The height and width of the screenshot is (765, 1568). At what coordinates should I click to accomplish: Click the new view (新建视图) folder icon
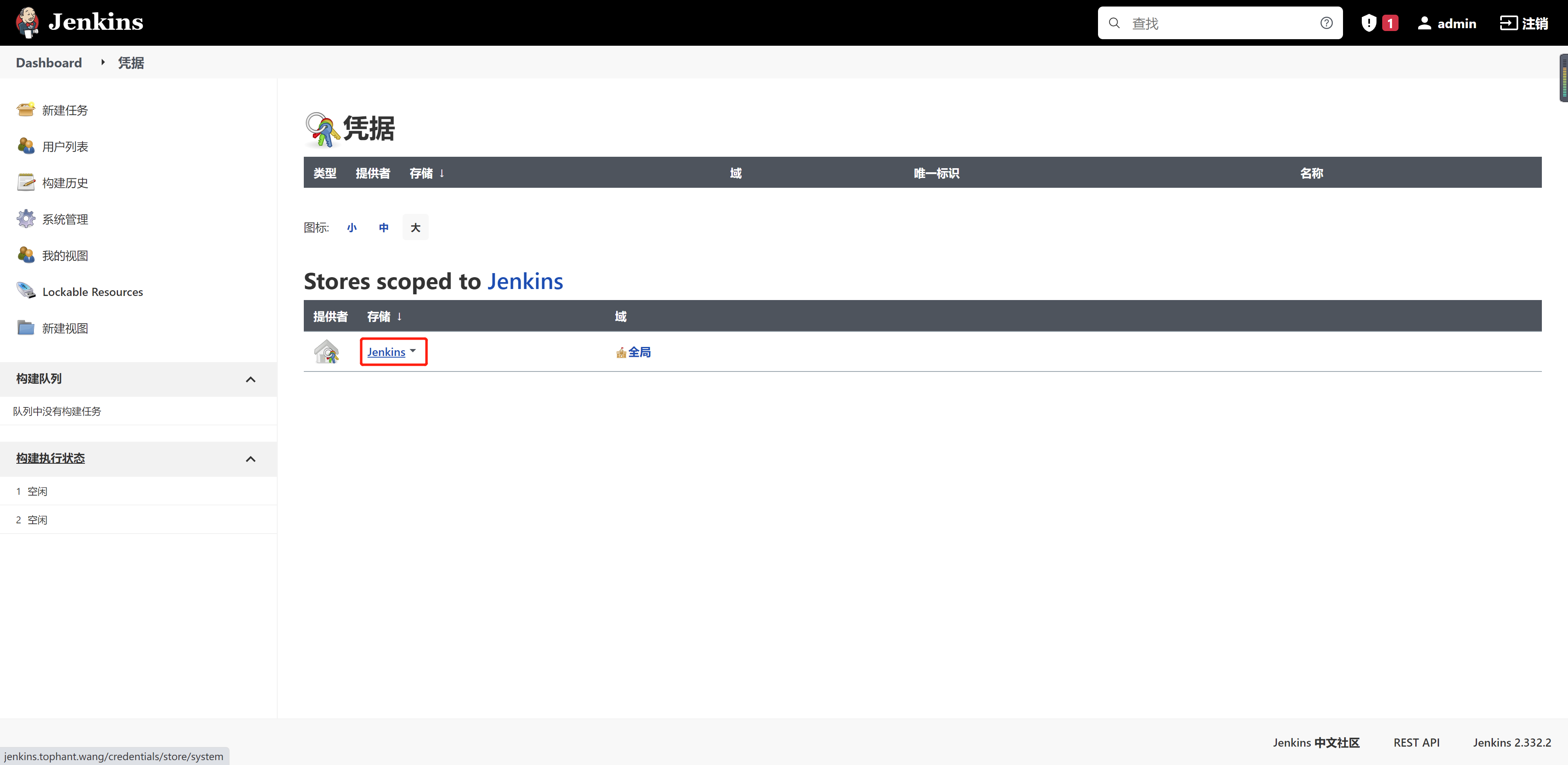[26, 327]
